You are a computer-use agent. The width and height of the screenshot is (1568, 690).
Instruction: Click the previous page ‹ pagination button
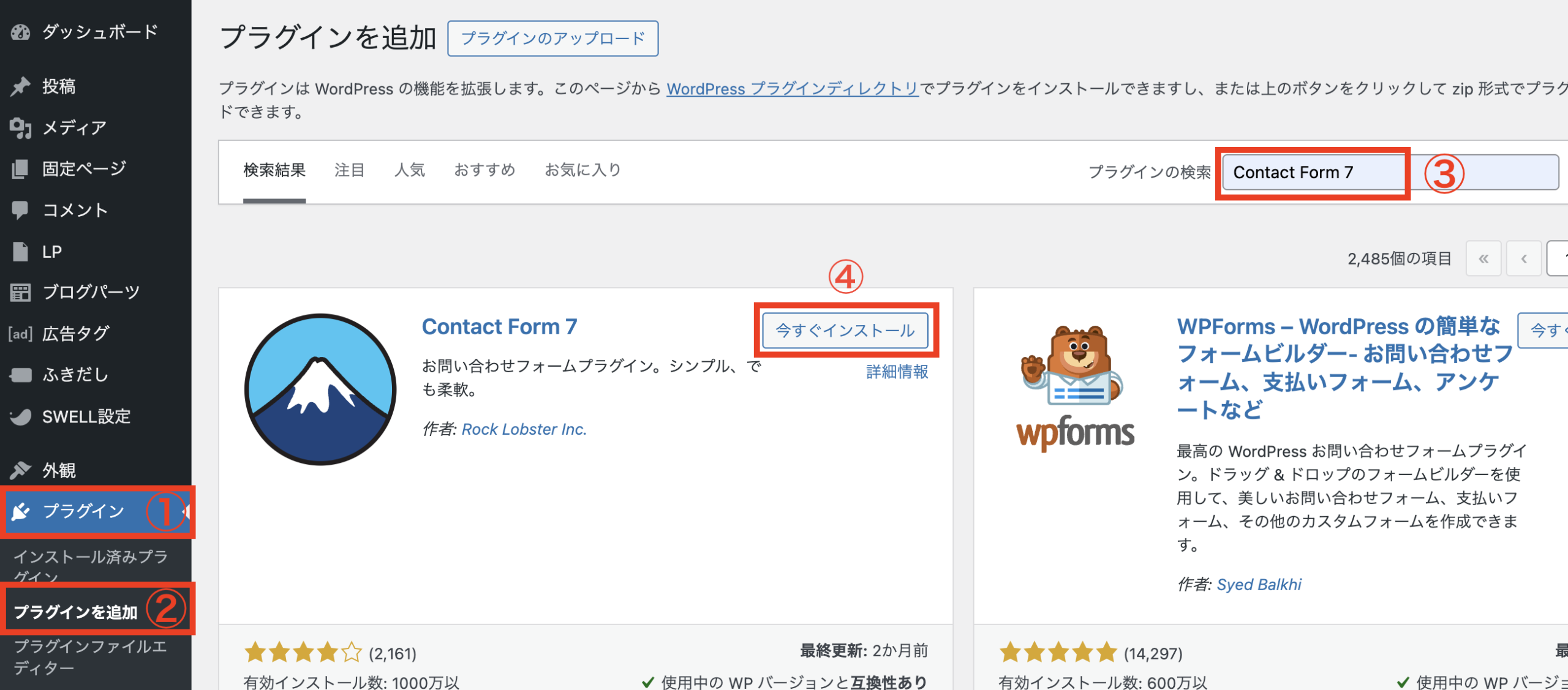click(x=1524, y=259)
